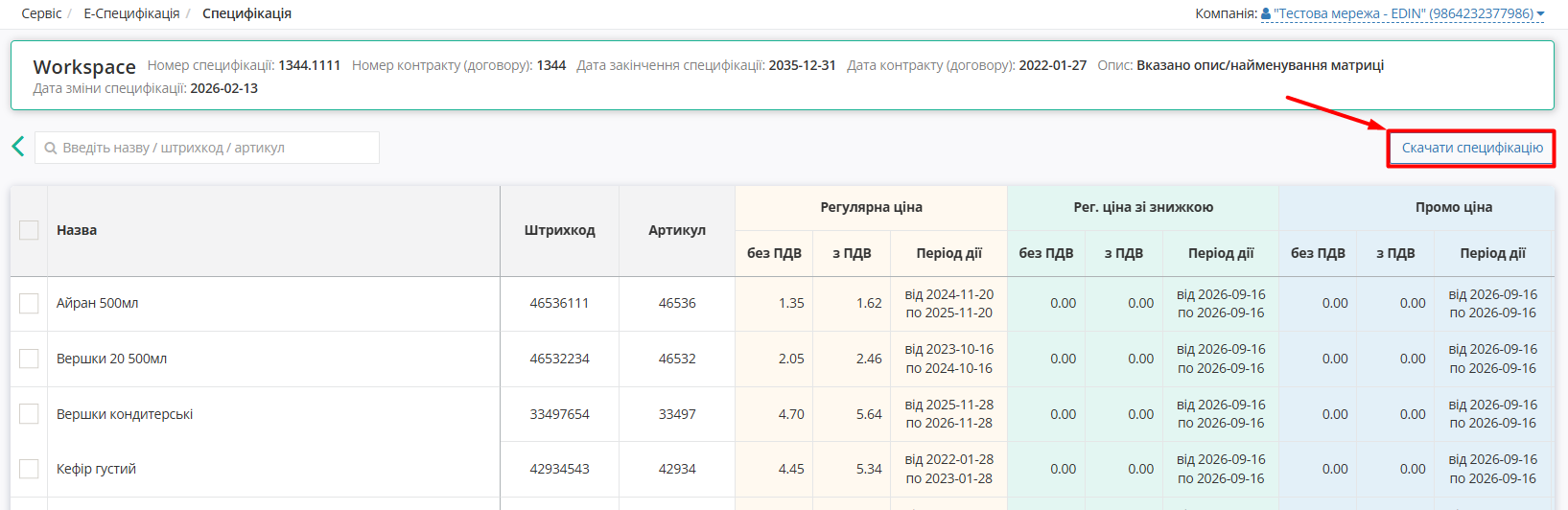
Task: Click regular price 1.62 with VAT
Action: click(869, 303)
